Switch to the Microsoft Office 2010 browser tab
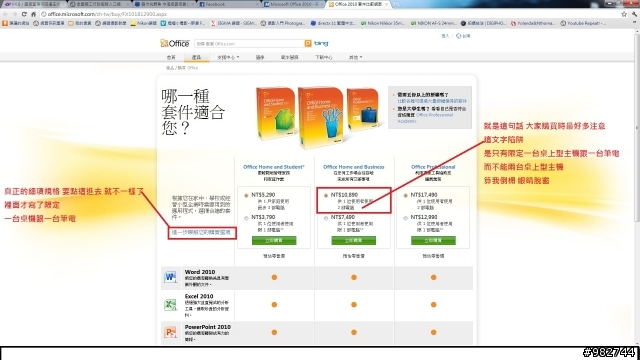640x360 pixels. 294,4
